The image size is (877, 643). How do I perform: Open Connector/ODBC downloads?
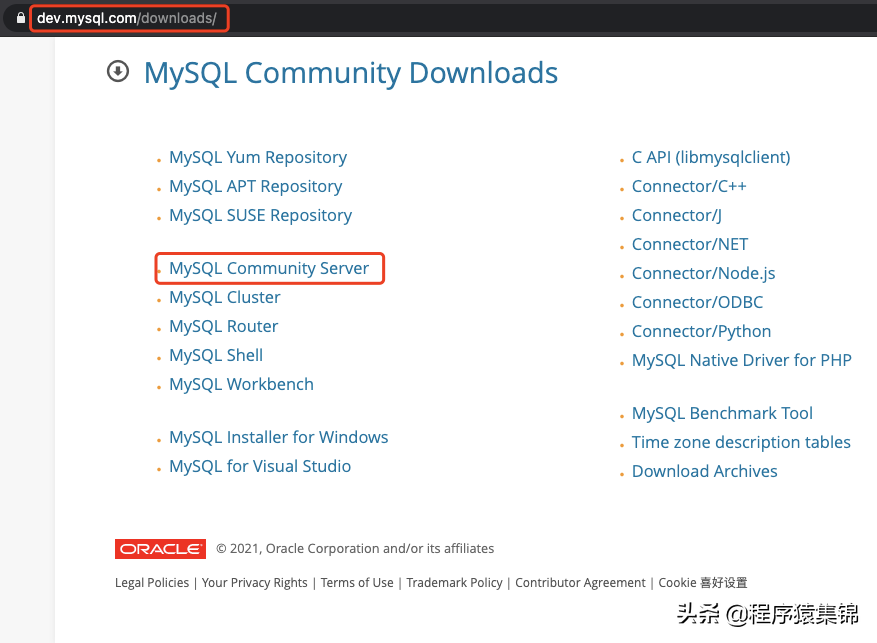697,303
